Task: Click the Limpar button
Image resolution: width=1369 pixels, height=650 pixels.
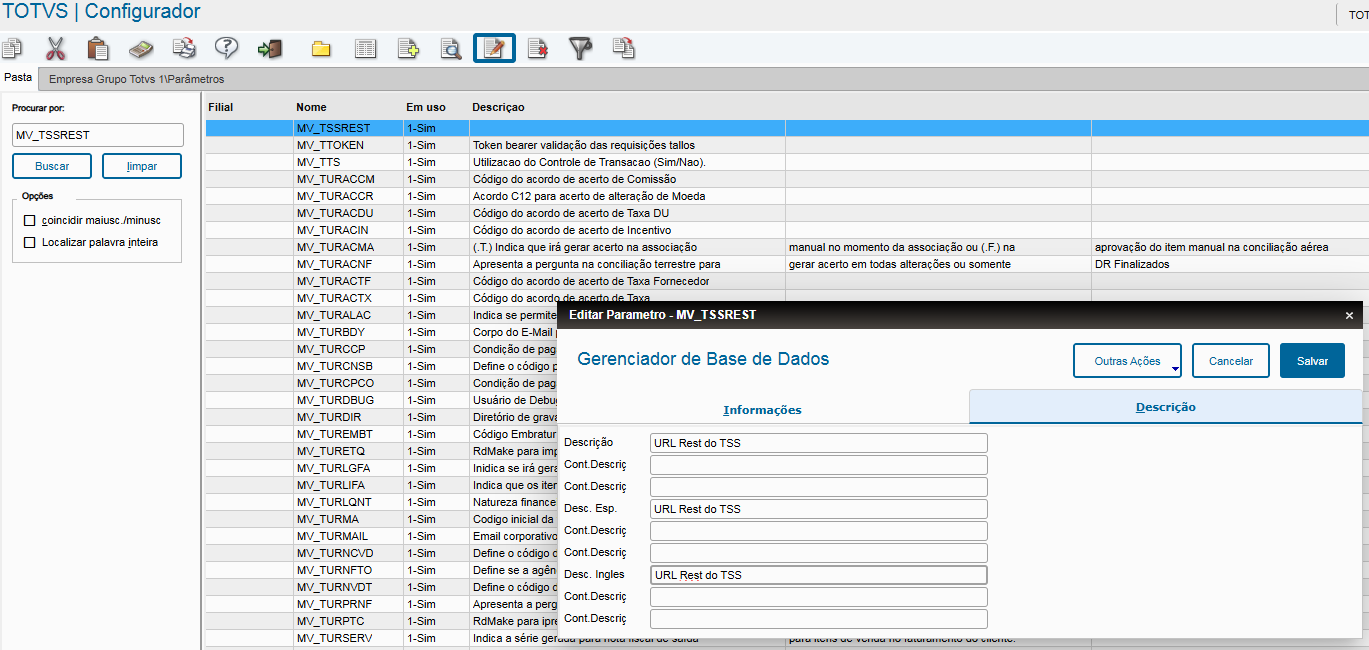Action: [142, 166]
